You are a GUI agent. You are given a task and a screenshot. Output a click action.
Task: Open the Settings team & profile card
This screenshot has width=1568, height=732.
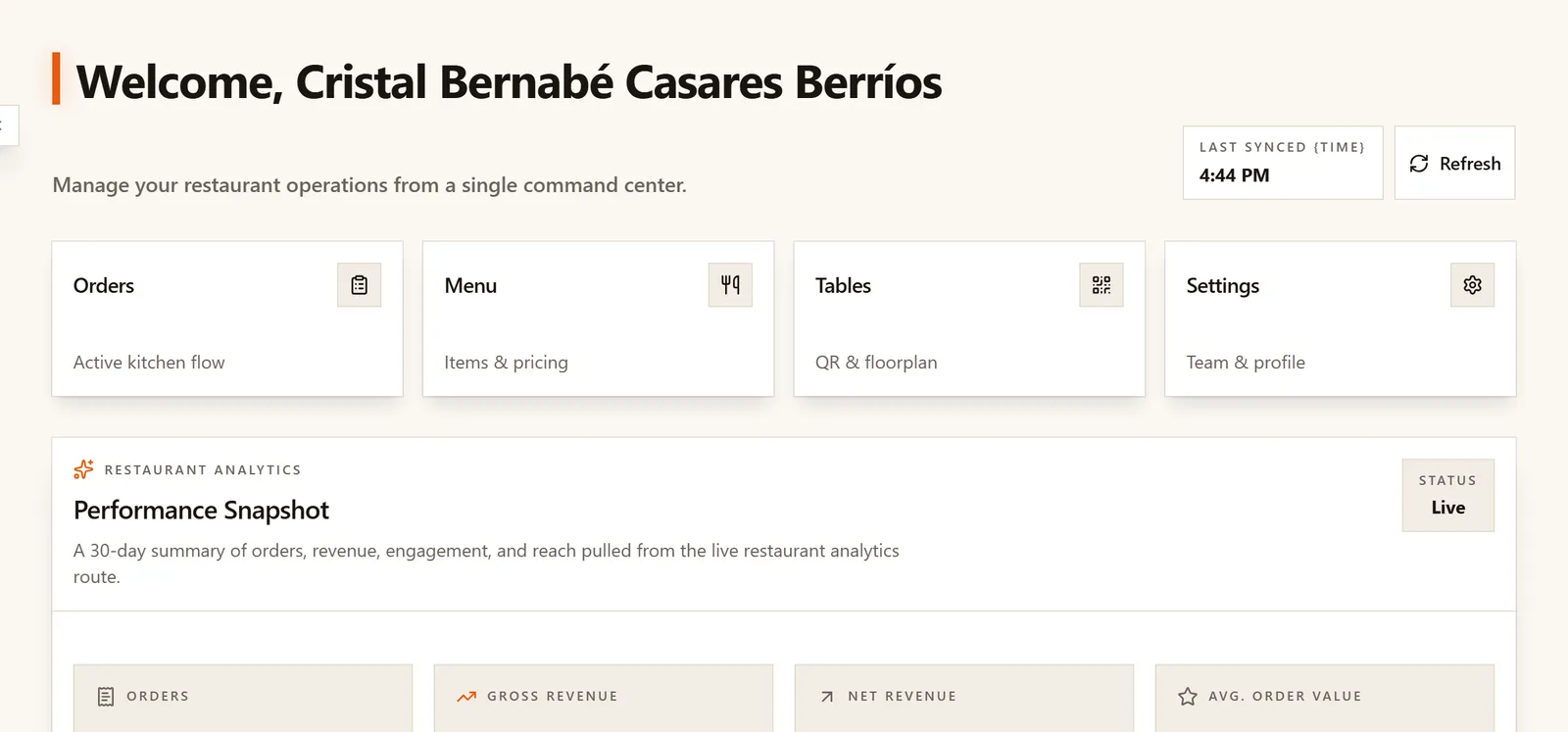1340,319
